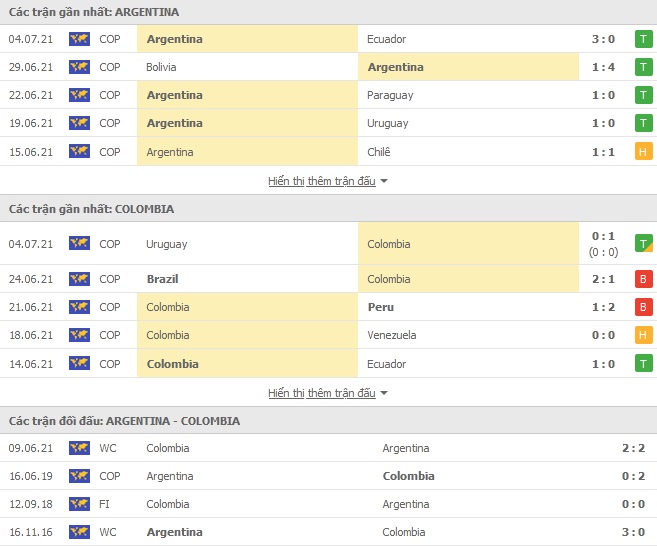The width and height of the screenshot is (657, 546).
Task: Click the T badge for Uruguay–Colombia penalty win
Action: [644, 243]
